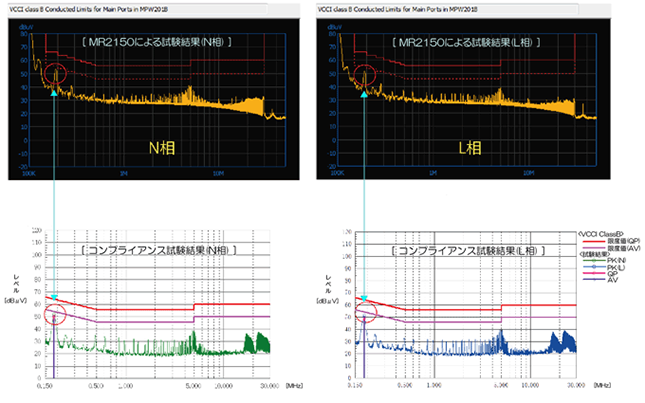This screenshot has height=403, width=645.
Task: Click the purple AV limit line in L相 compliance chart
Action: click(x=452, y=322)
